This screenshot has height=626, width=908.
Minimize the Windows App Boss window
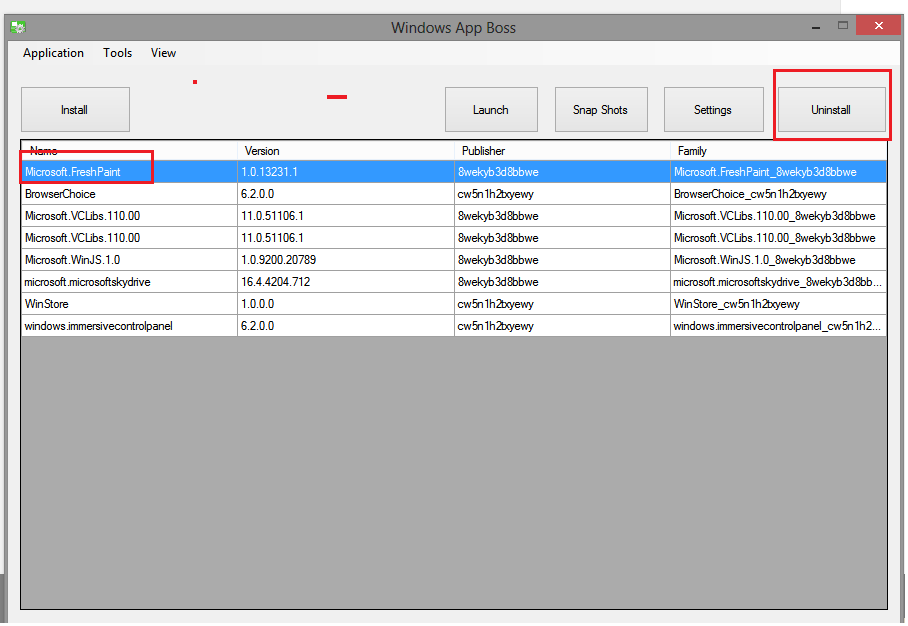(x=816, y=27)
